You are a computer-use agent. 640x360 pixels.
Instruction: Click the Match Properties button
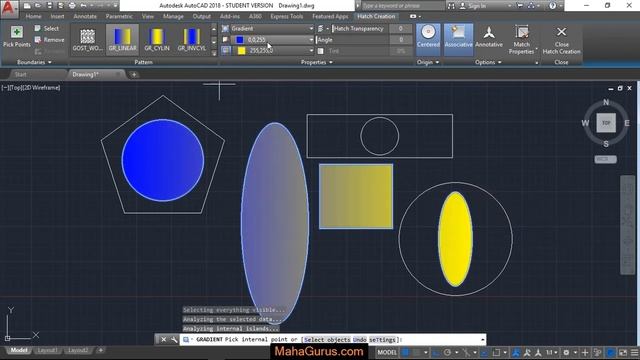521,40
